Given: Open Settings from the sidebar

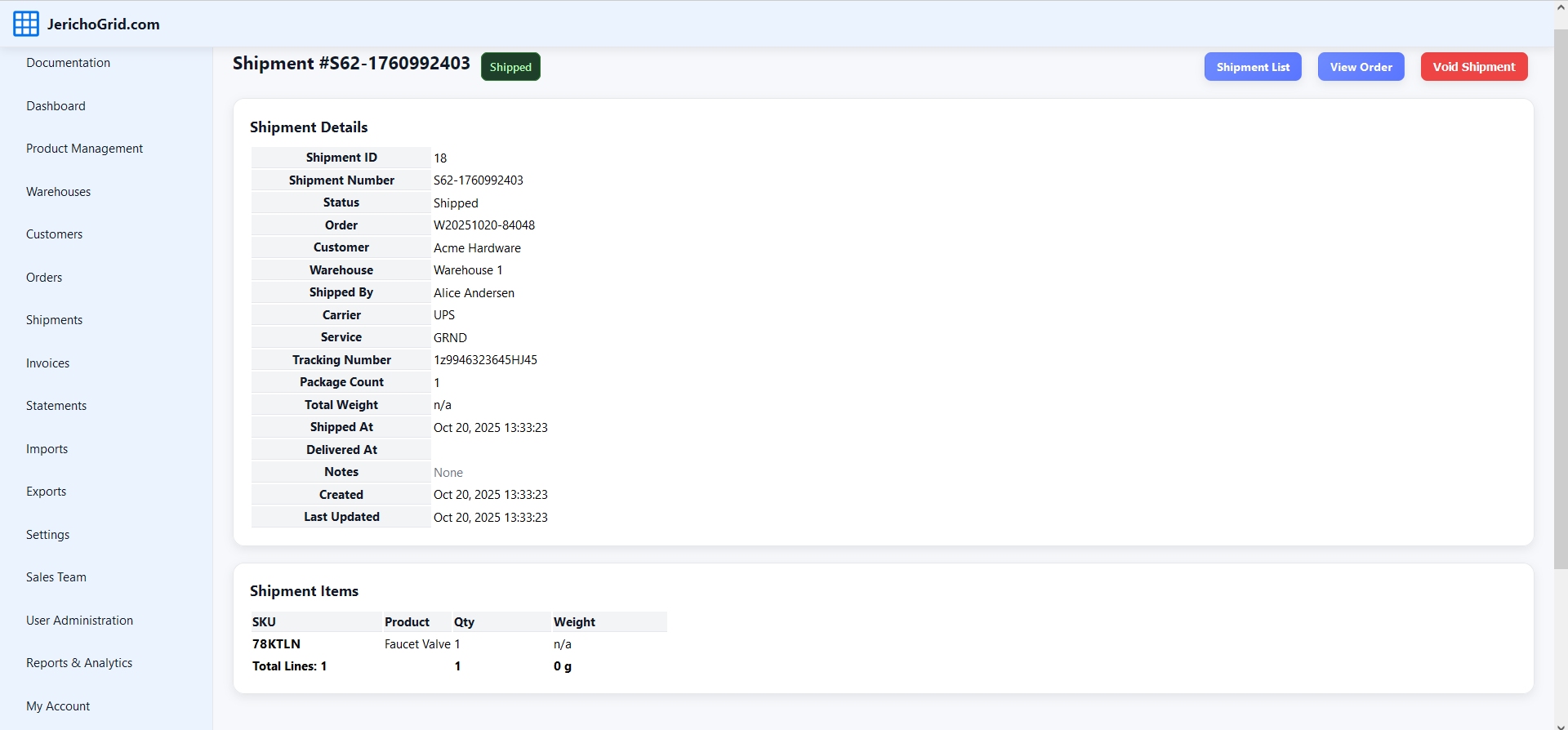Looking at the screenshot, I should click(47, 535).
